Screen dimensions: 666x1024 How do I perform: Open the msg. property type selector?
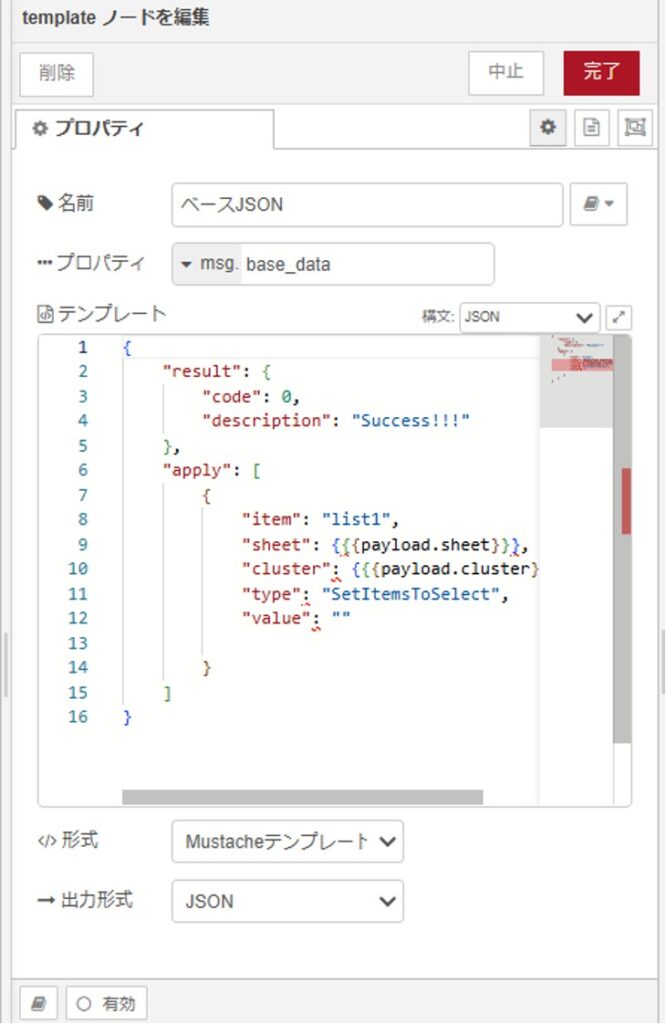tap(207, 265)
